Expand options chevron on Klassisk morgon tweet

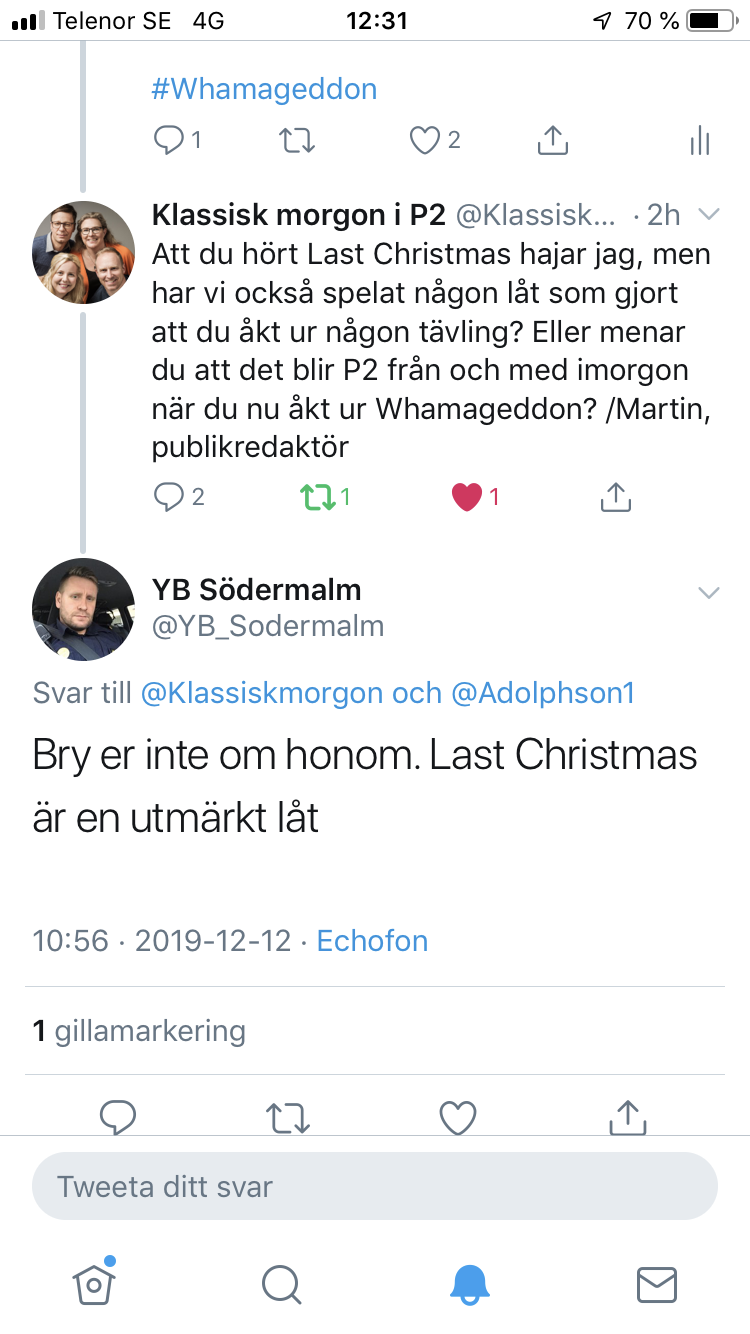(x=708, y=214)
